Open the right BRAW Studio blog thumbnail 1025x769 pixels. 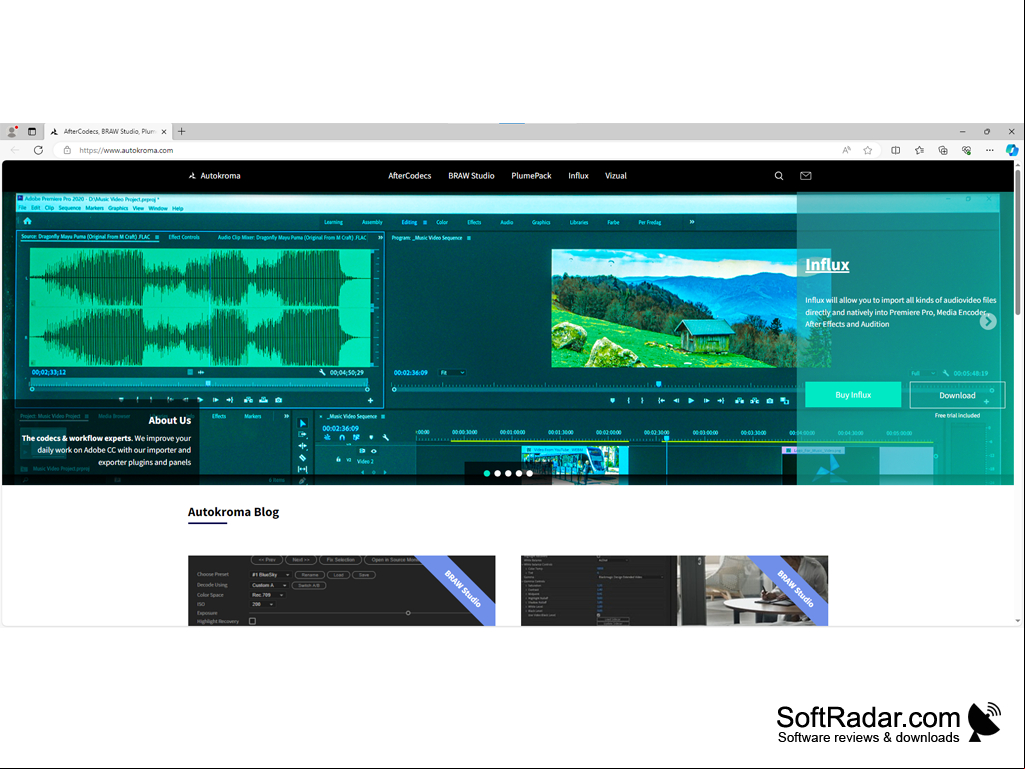point(674,590)
